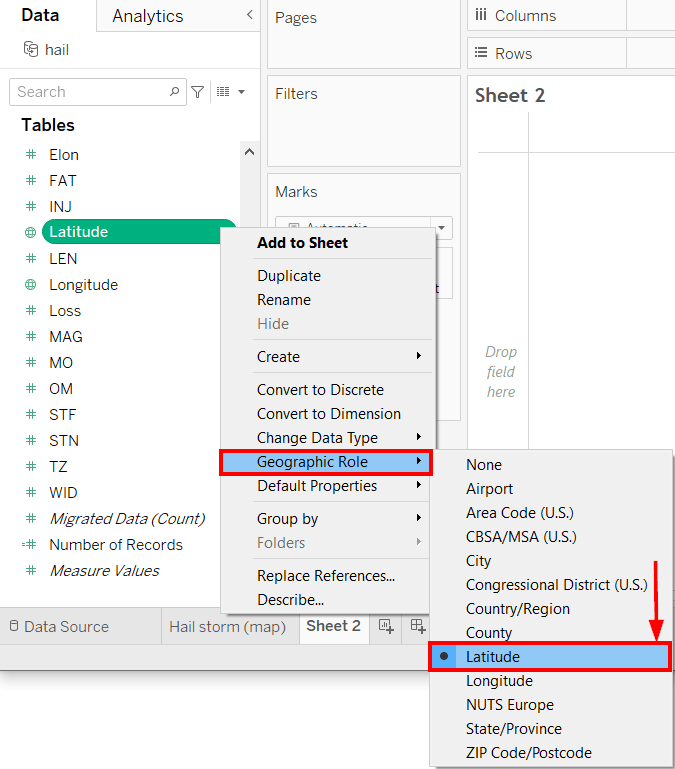Select the Latitude geographic role radio option
Screen dimensions: 675x769
(x=550, y=657)
